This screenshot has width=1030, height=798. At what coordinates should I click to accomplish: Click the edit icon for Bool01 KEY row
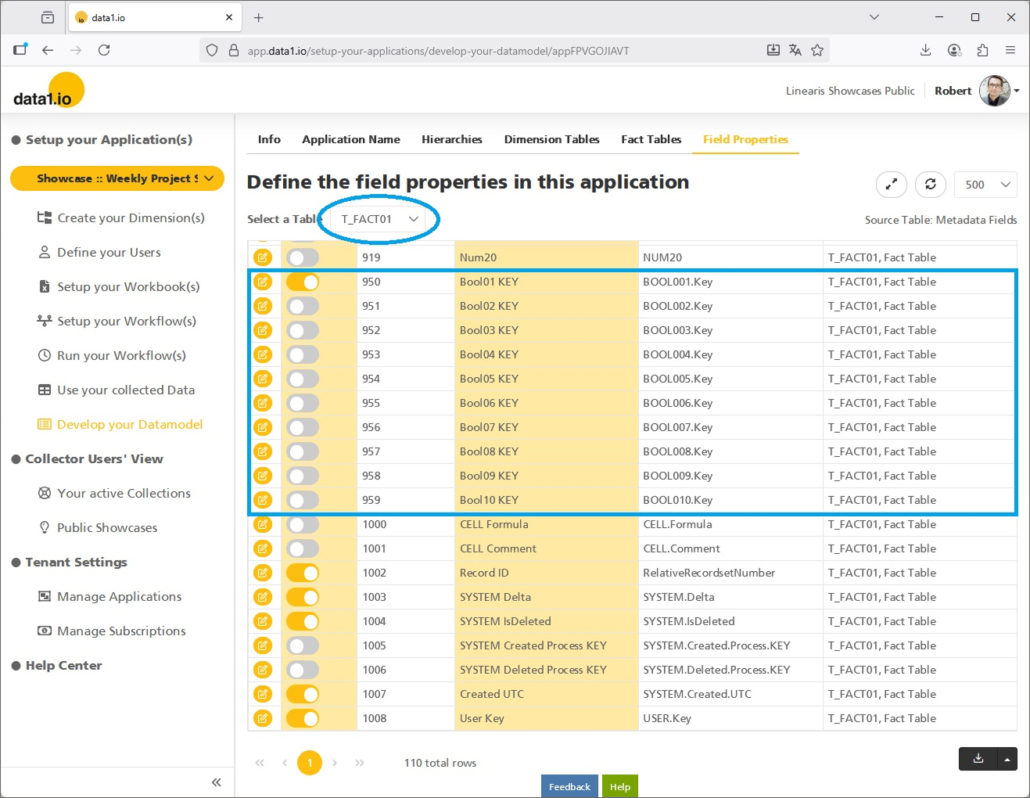tap(262, 282)
